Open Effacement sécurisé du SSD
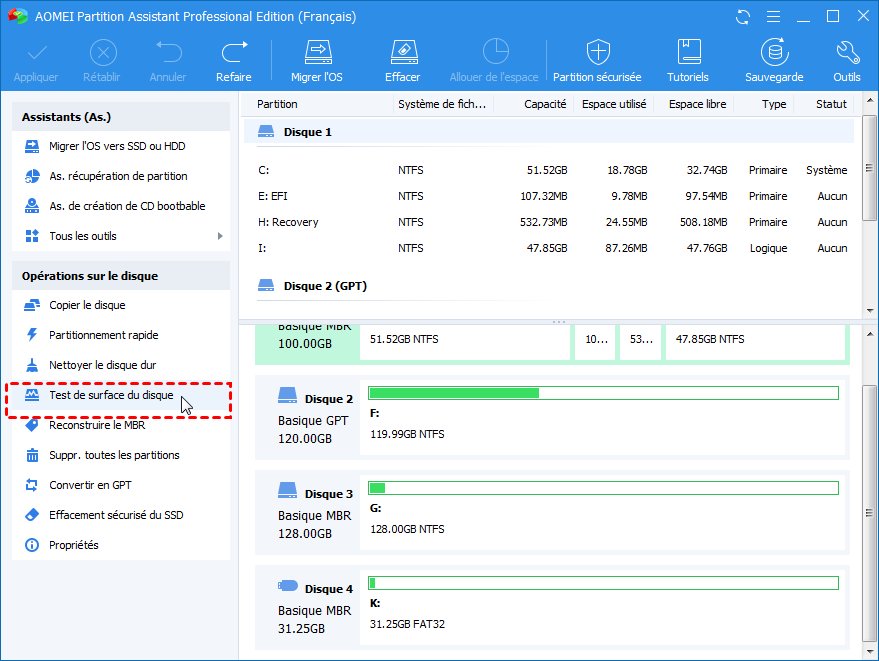The image size is (879, 661). pos(121,515)
